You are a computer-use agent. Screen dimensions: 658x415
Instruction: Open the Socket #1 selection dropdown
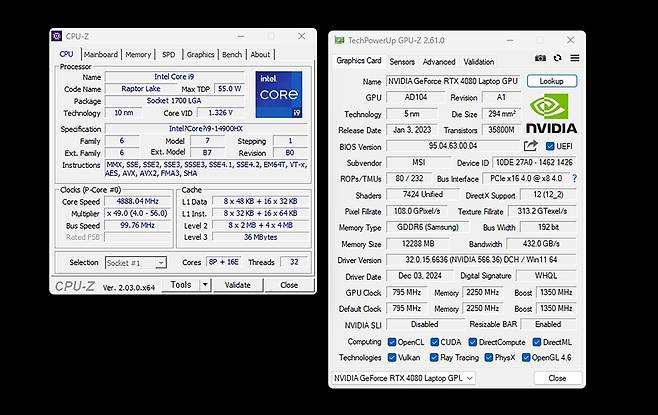(136, 263)
